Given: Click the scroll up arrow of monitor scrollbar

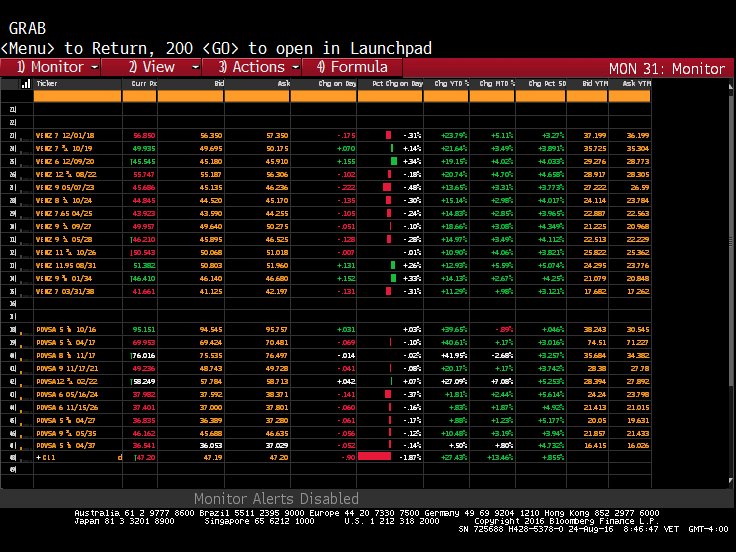Looking at the screenshot, I should pyautogui.click(x=730, y=86).
